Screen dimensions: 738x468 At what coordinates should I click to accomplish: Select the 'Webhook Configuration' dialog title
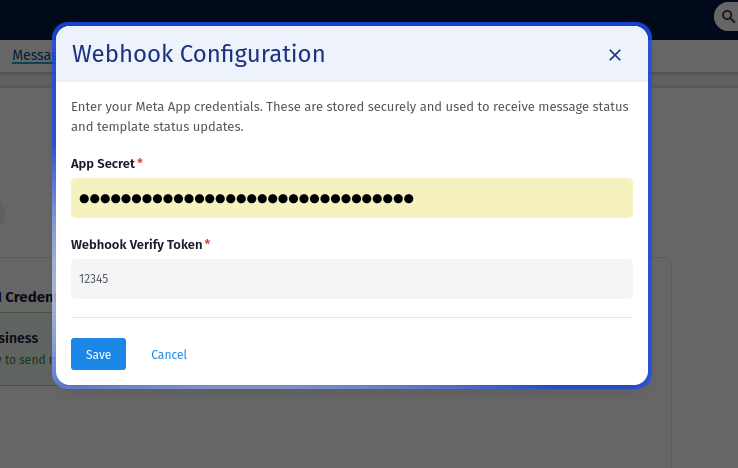198,54
